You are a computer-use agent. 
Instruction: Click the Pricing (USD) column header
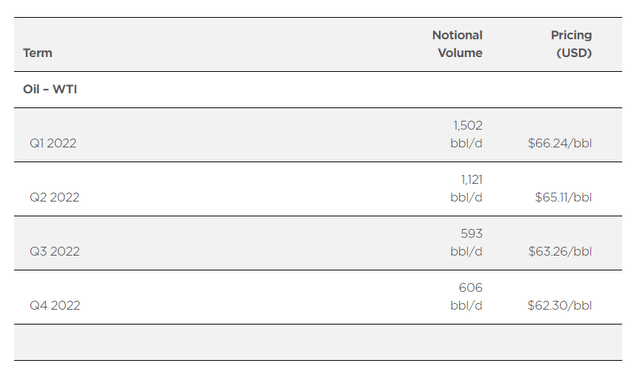(x=571, y=44)
